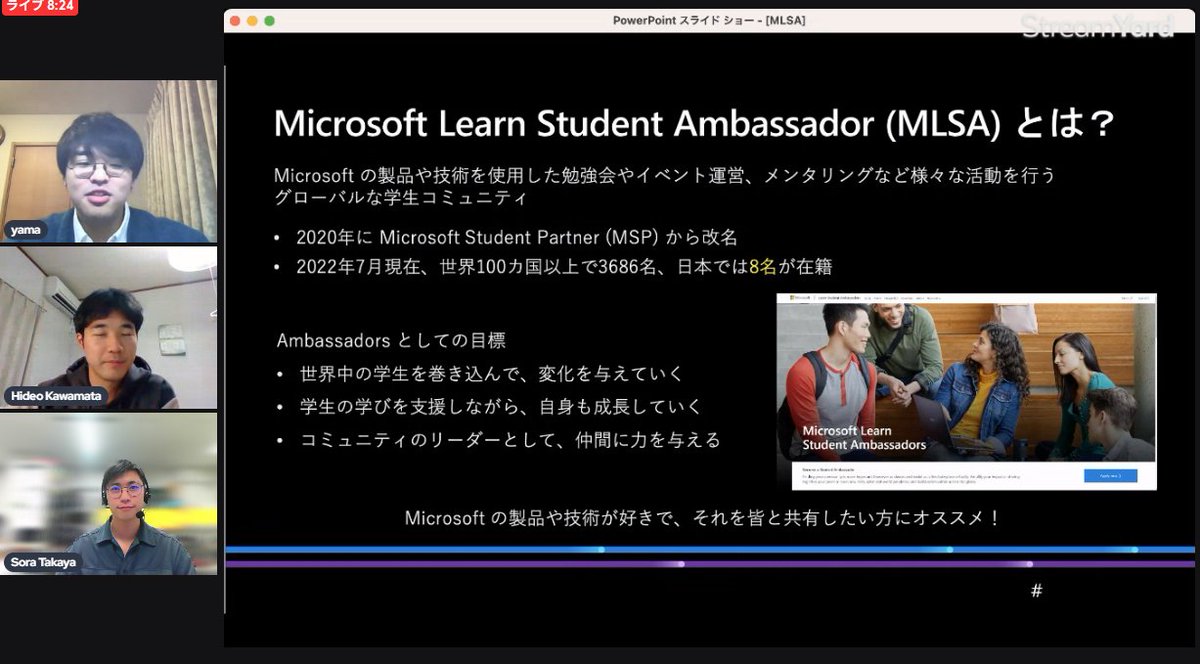Open the chevron on the Apply now button
Image resolution: width=1200 pixels, height=664 pixels.
(1119, 476)
